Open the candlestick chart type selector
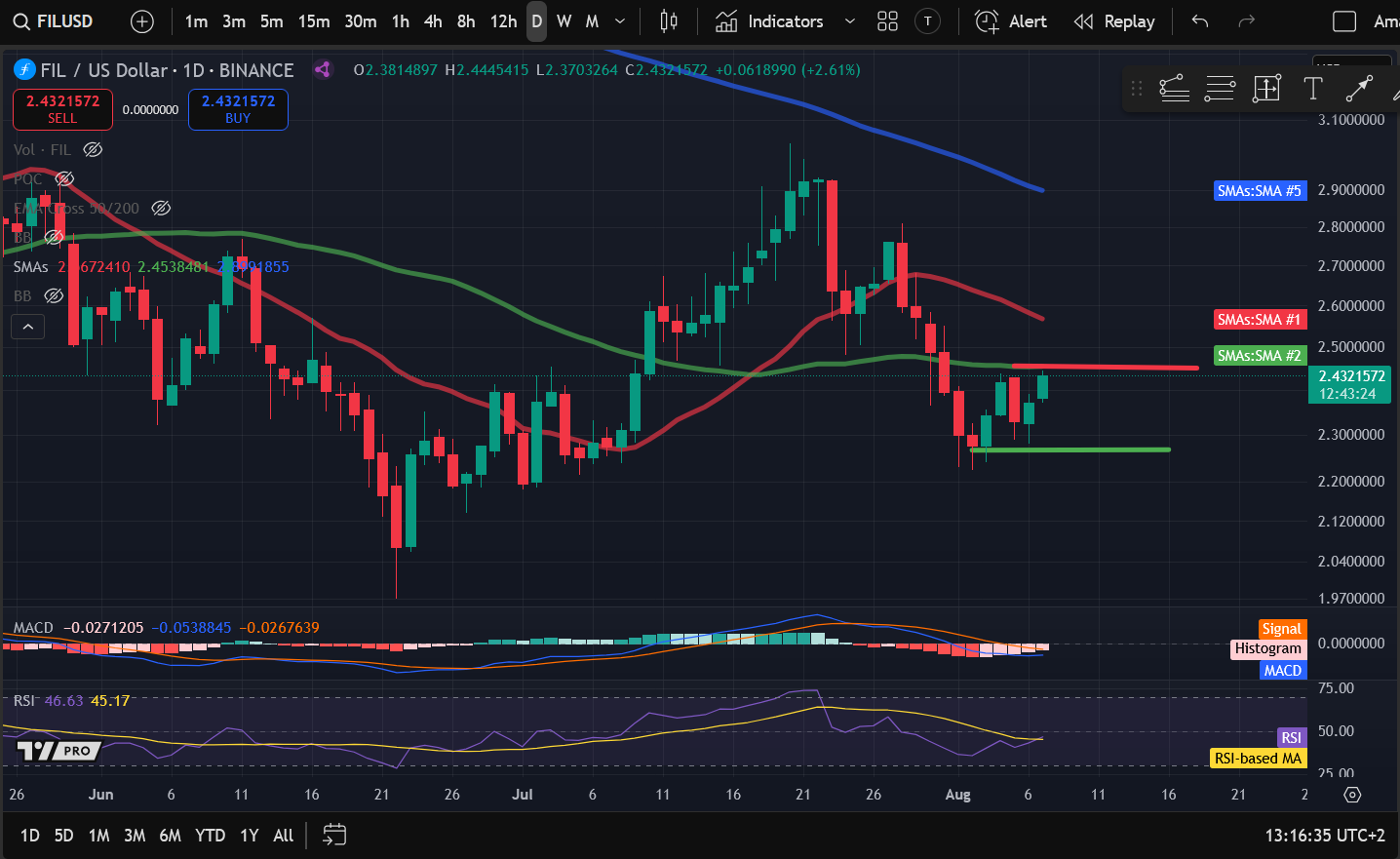This screenshot has height=859, width=1400. coord(669,21)
